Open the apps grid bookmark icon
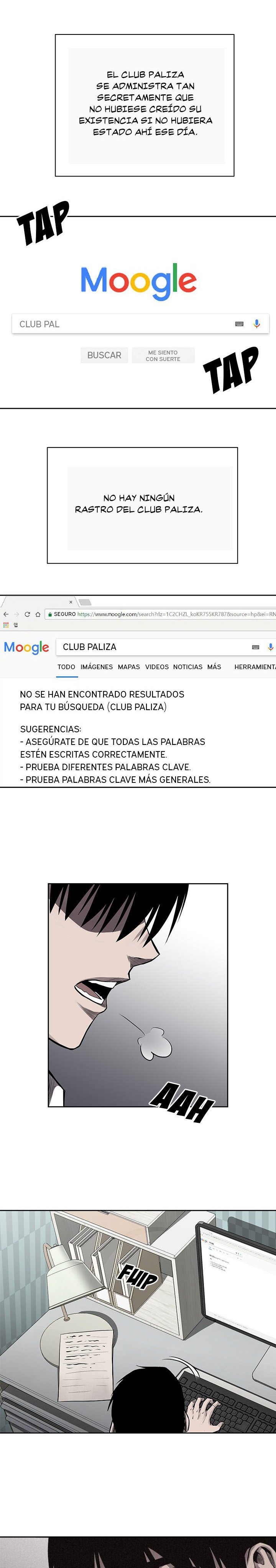This screenshot has height=1568, width=276. (x=6, y=624)
